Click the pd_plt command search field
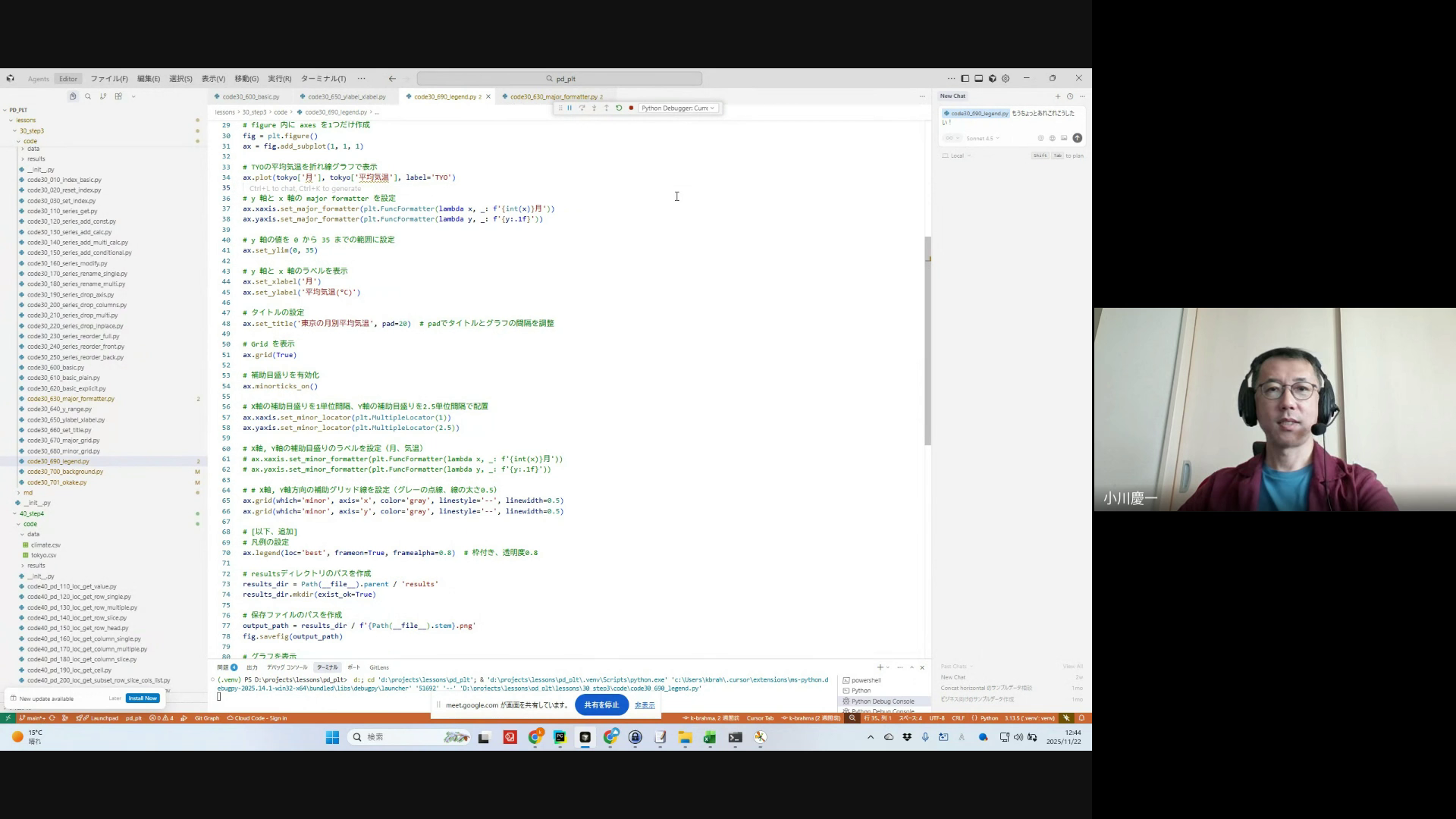The height and width of the screenshot is (819, 1456). [560, 79]
